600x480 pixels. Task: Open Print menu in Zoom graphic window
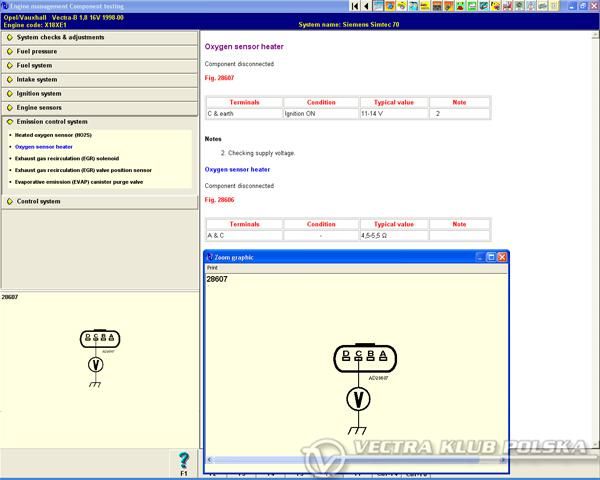[x=212, y=268]
